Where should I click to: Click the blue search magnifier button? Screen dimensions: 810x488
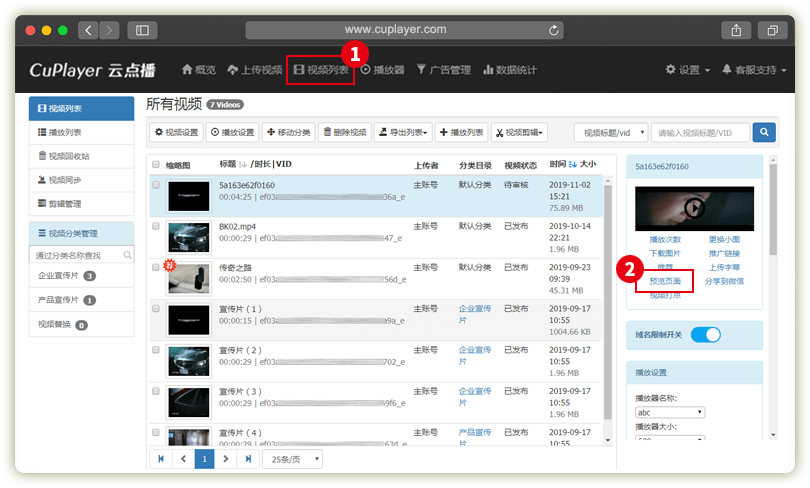(763, 132)
